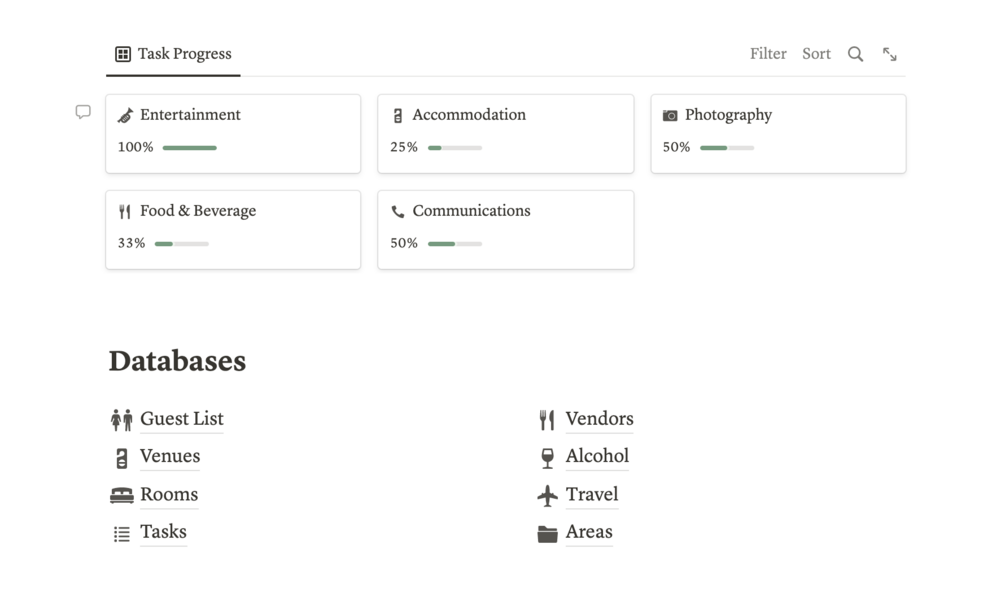Open the Vendors database link

599,419
